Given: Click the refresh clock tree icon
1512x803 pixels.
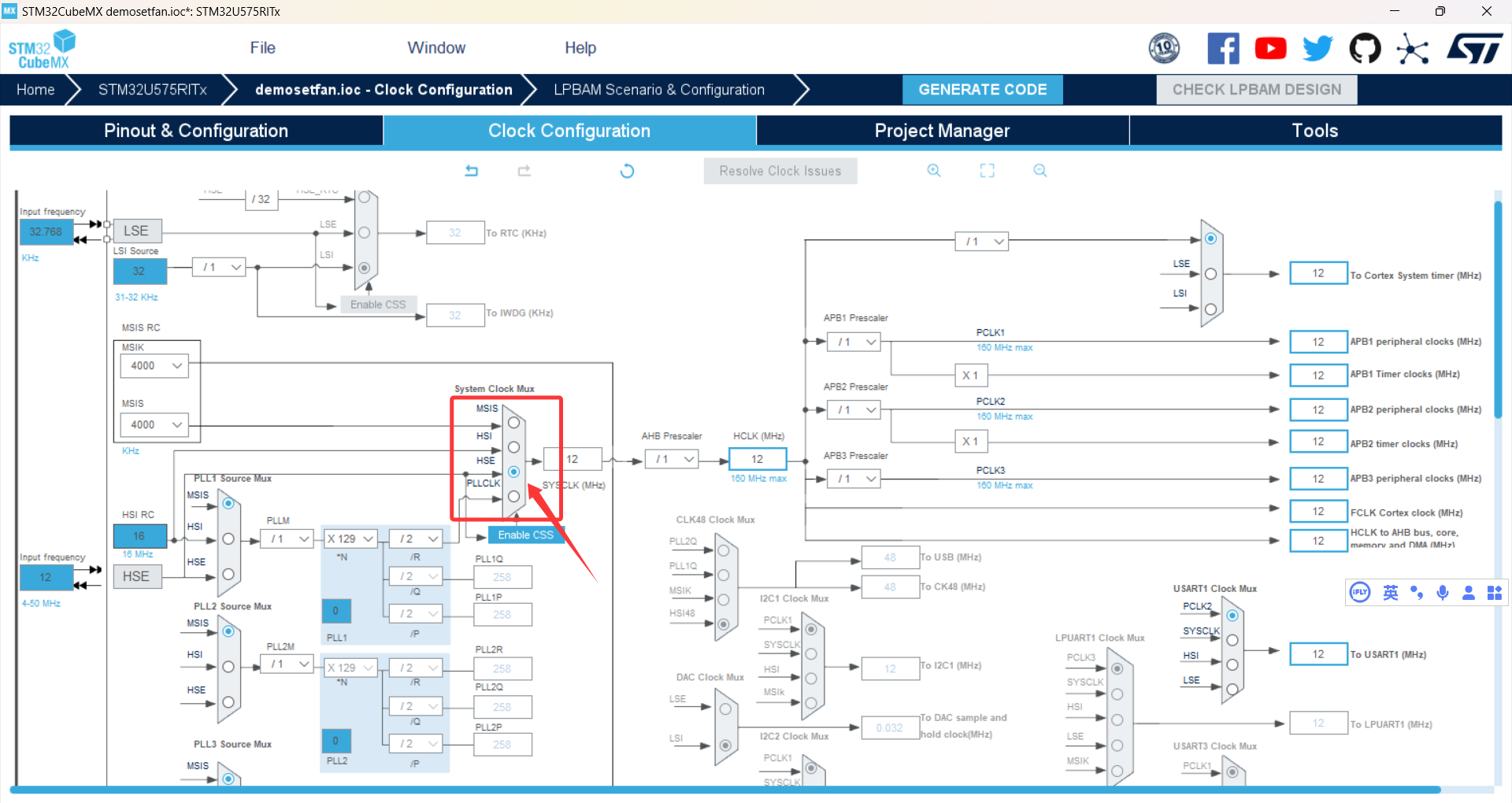Looking at the screenshot, I should point(627,171).
